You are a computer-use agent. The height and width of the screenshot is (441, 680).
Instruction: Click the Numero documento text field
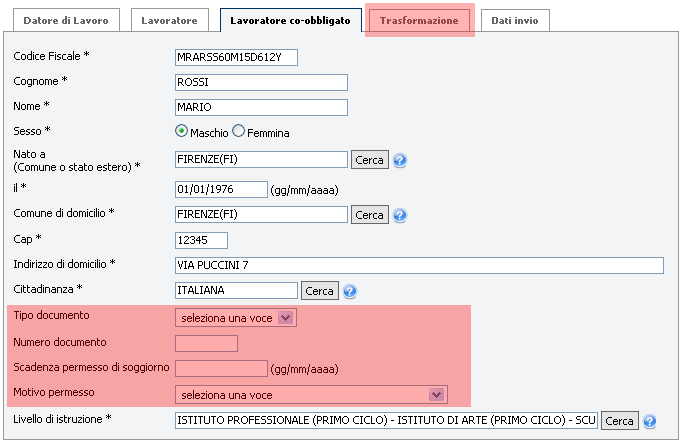206,343
